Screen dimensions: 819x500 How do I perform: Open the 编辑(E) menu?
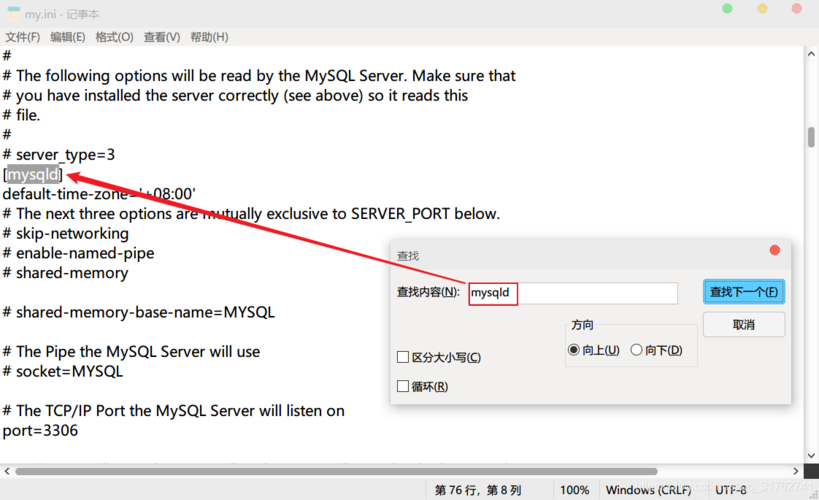(x=67, y=37)
